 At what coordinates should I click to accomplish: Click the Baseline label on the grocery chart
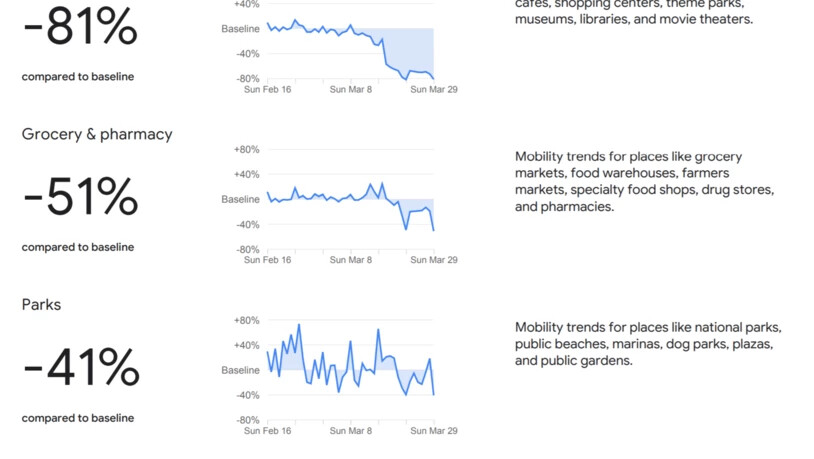[x=241, y=199]
